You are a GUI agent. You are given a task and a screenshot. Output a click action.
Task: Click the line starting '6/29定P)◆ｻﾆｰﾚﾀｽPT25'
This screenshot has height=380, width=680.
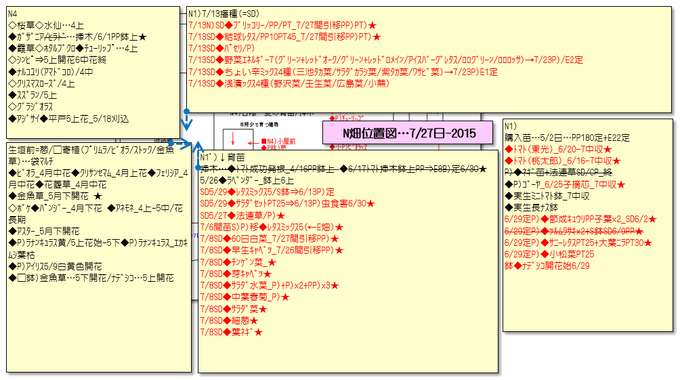[x=578, y=243]
